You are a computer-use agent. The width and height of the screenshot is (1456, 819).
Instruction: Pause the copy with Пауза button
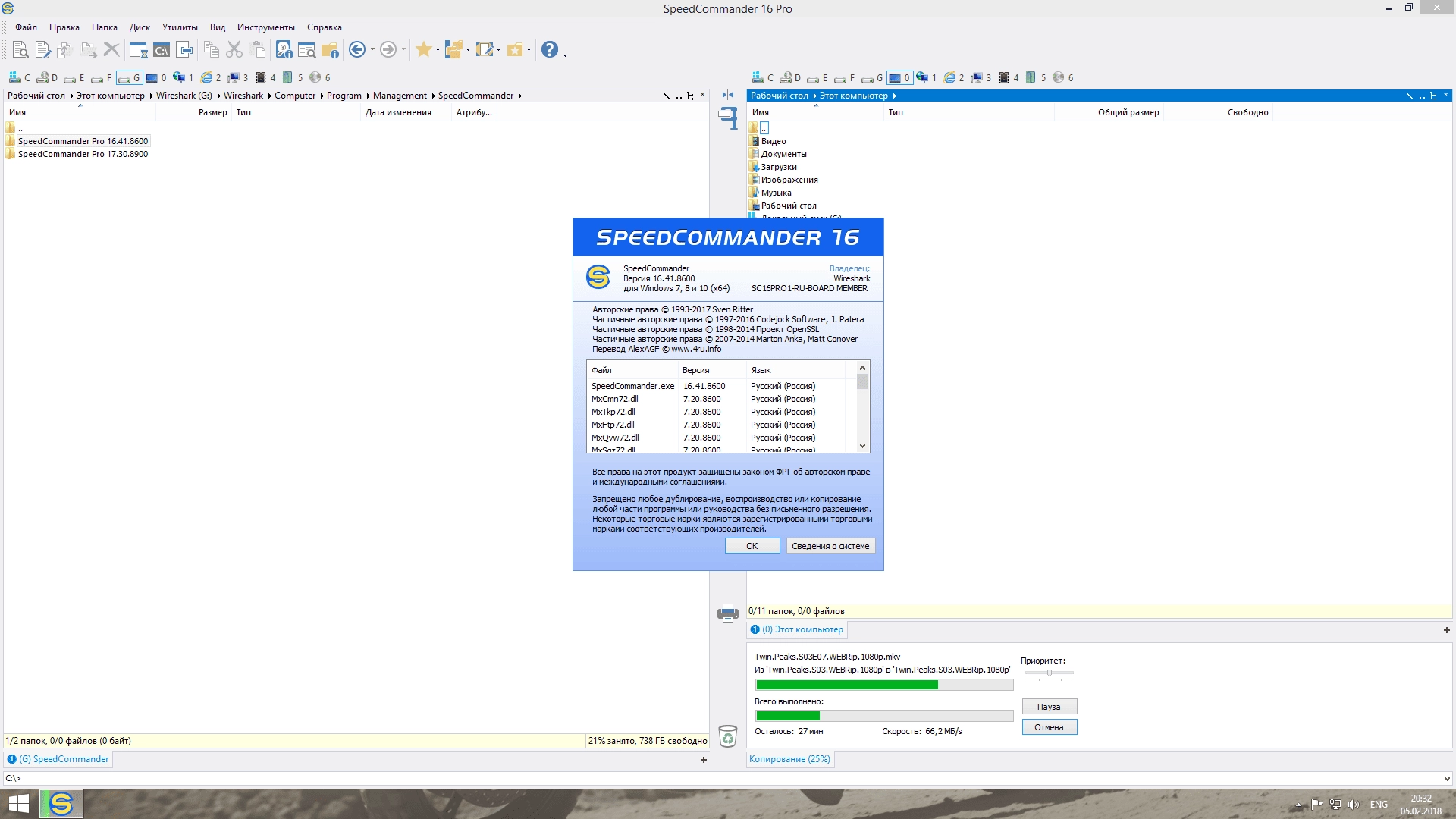1049,707
